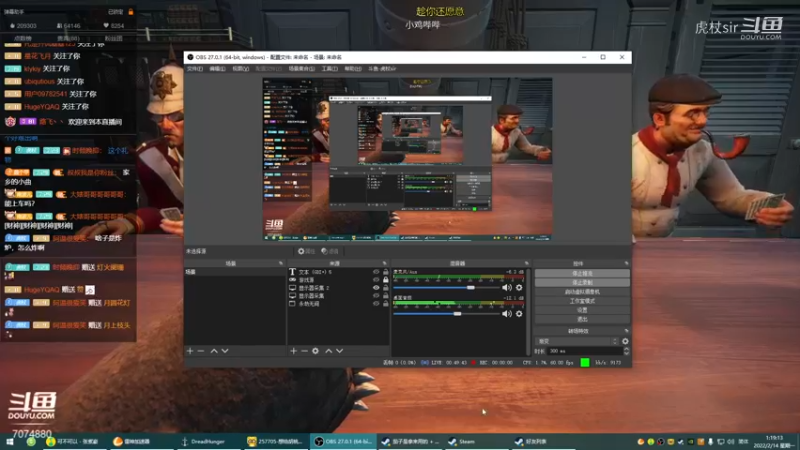Mute the 桌面音频 speaker icon

507,314
